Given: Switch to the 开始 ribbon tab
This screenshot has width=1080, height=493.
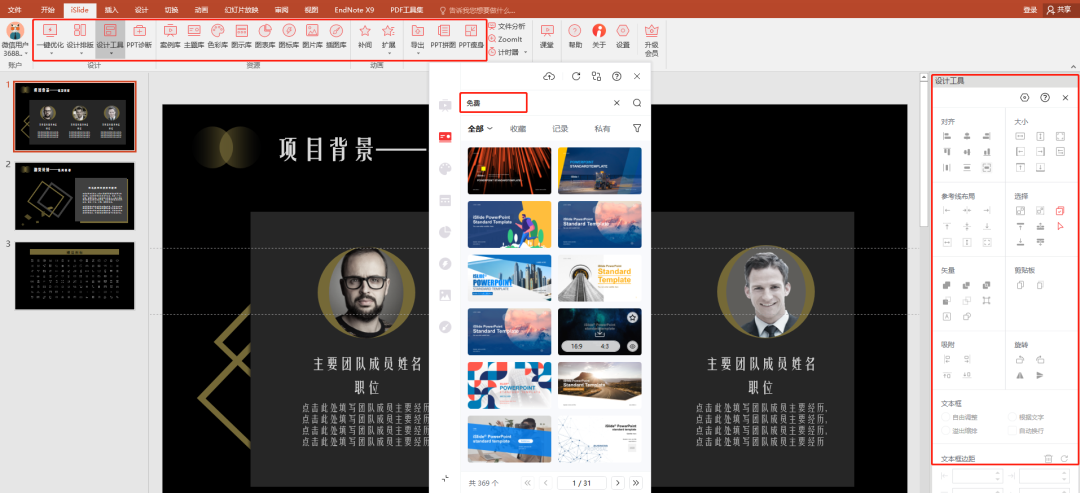Looking at the screenshot, I should [x=47, y=10].
